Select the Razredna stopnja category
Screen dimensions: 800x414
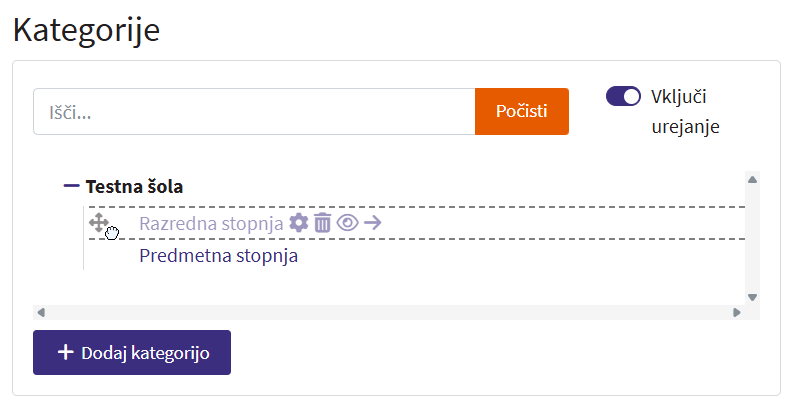point(211,223)
